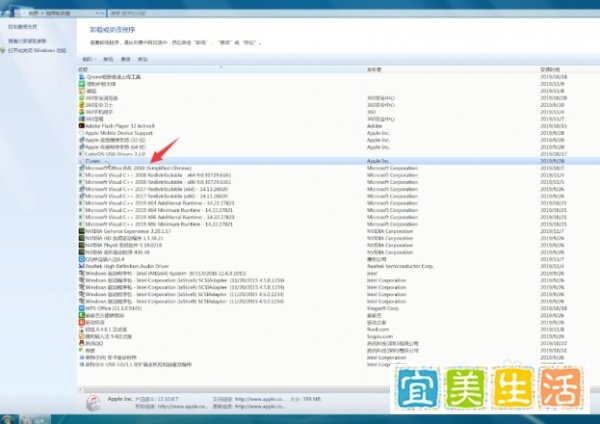Click the WeChat green icon in list
This screenshot has width=600, height=424.
(82, 350)
